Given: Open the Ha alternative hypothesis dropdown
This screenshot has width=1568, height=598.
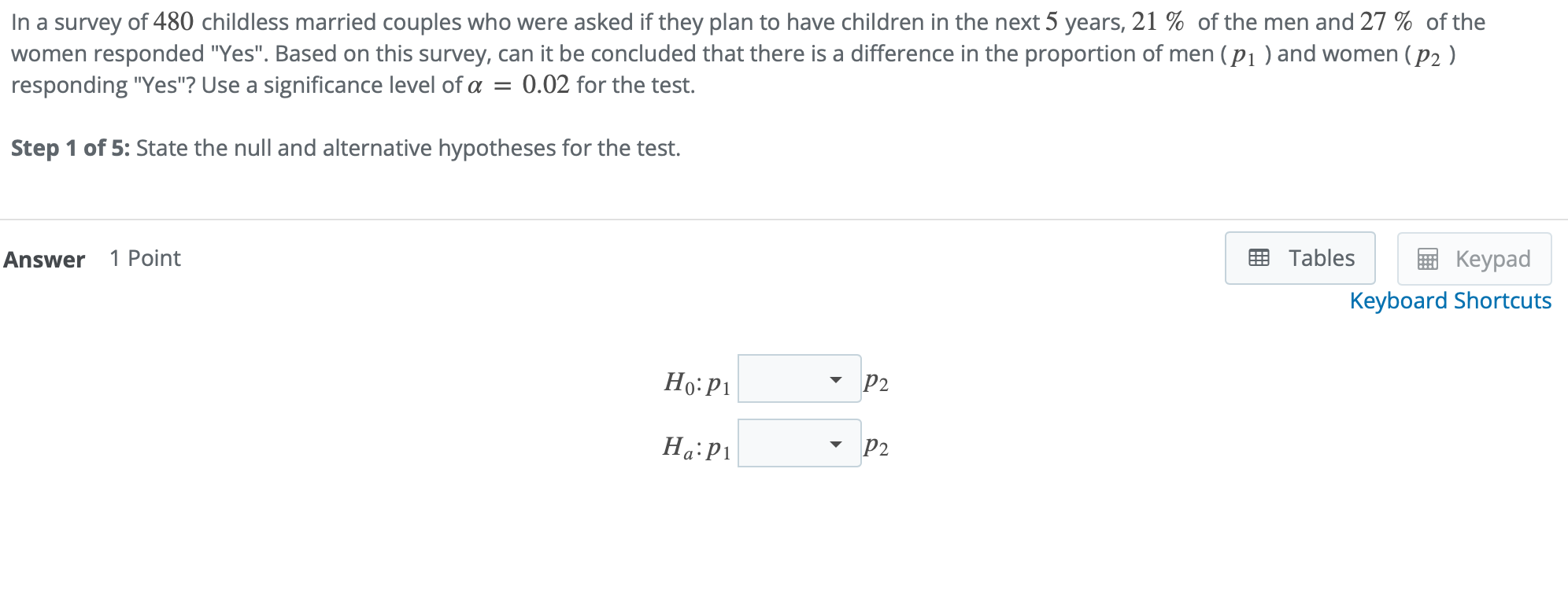Looking at the screenshot, I should 799,443.
